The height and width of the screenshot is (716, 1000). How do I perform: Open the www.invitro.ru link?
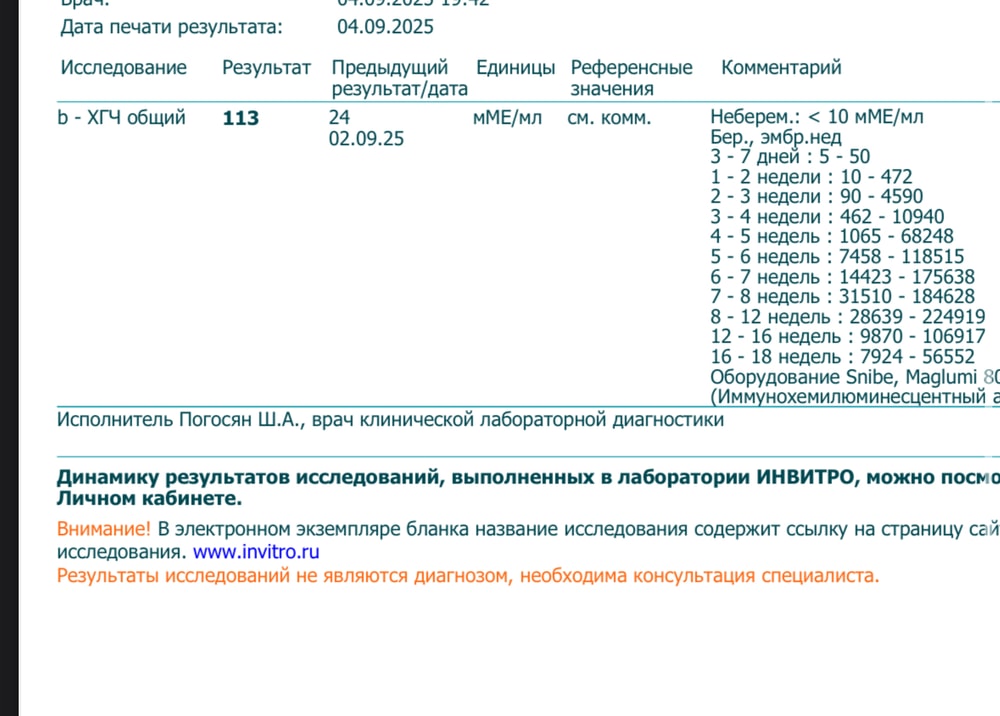coord(256,551)
